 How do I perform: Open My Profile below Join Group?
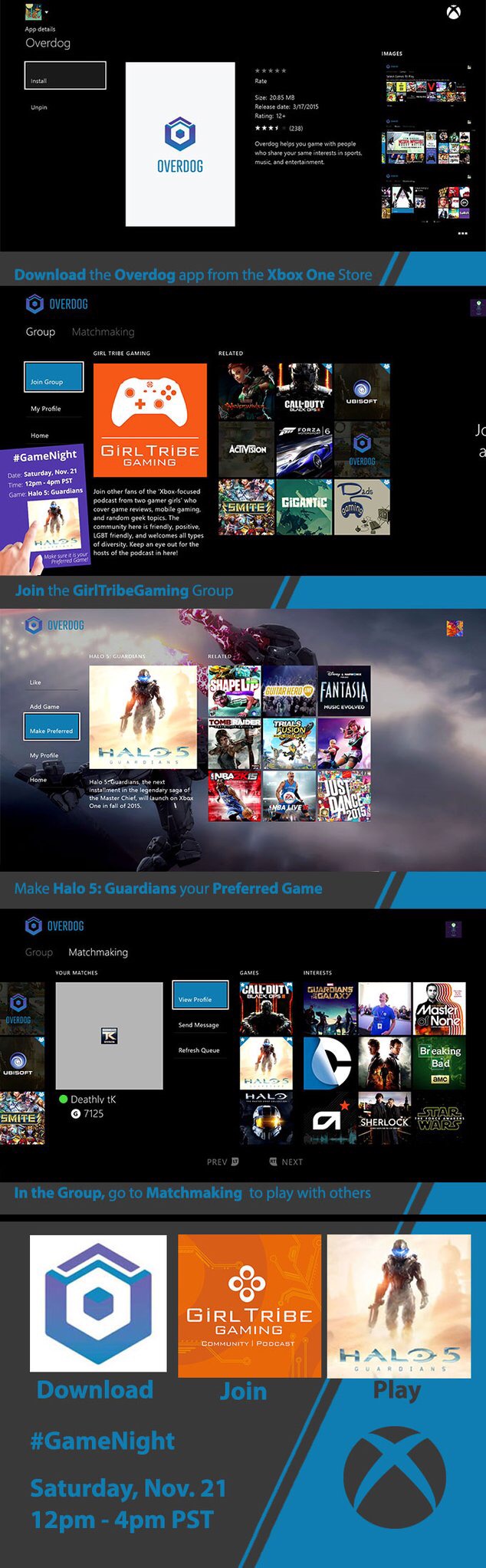(x=46, y=409)
